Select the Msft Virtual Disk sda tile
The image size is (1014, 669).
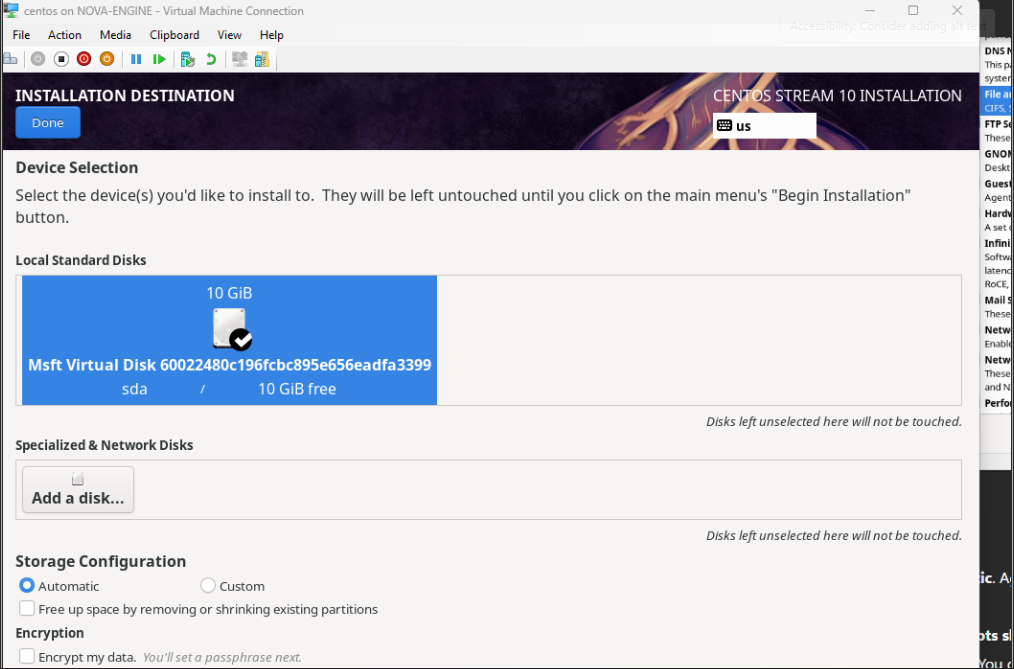click(x=229, y=341)
